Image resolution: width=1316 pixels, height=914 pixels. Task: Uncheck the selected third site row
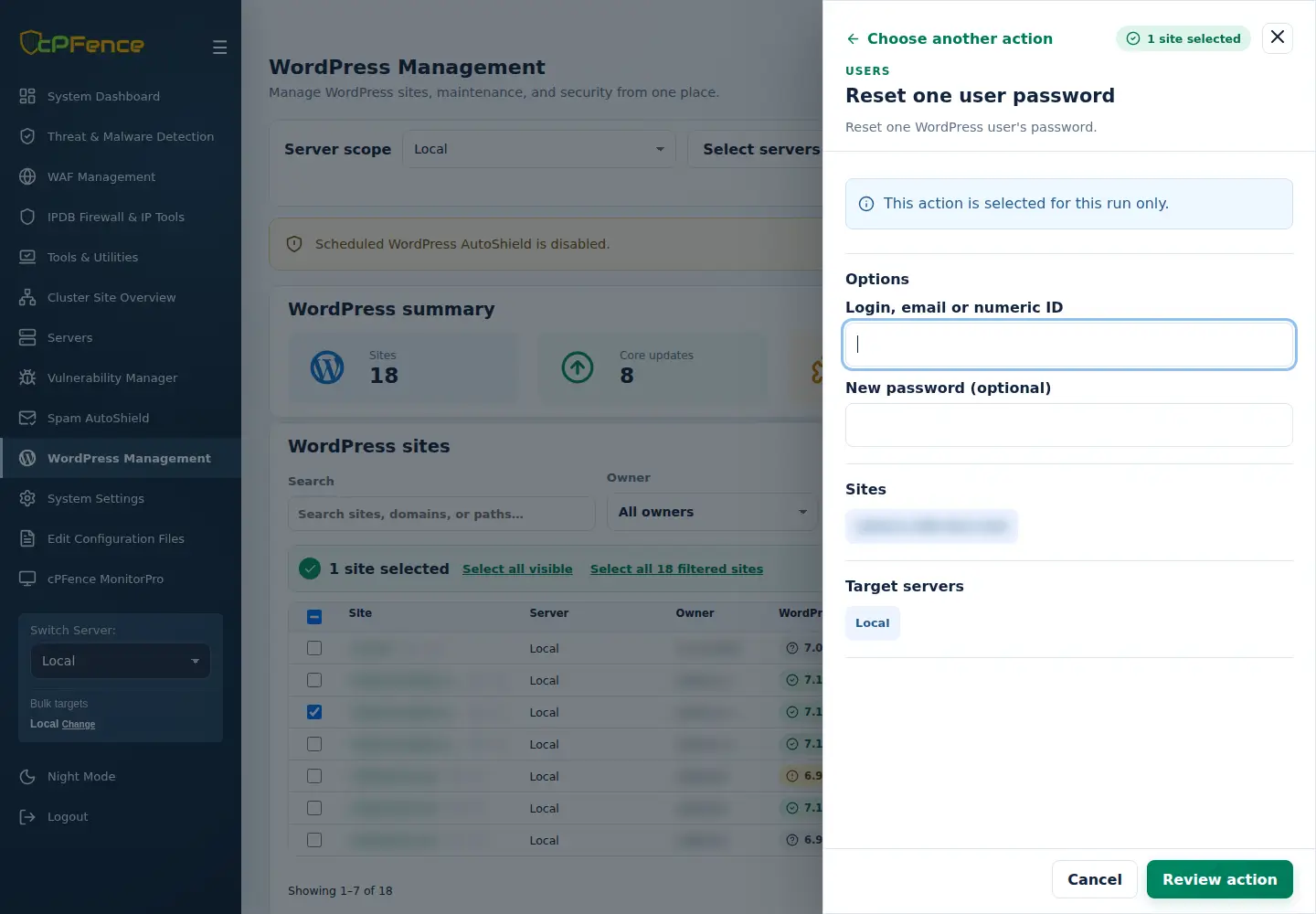click(314, 712)
